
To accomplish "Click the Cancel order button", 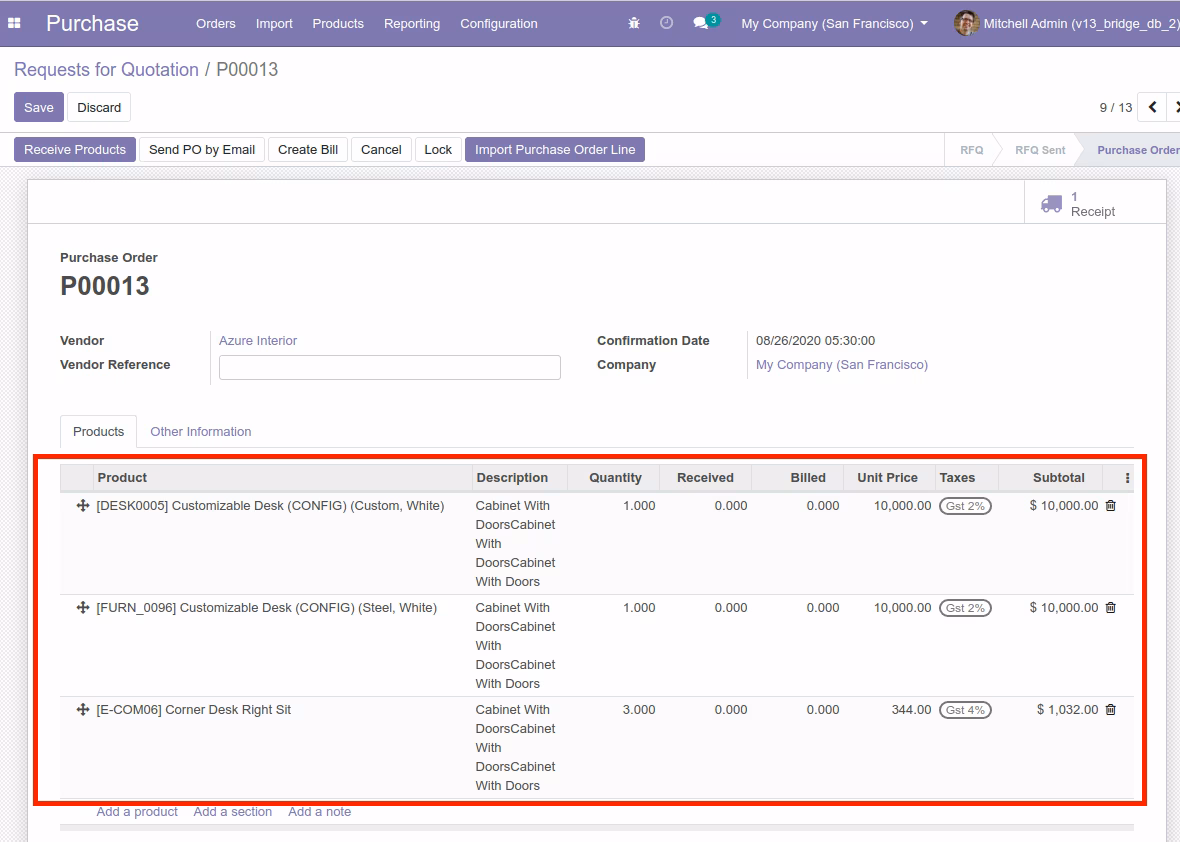I will point(381,150).
